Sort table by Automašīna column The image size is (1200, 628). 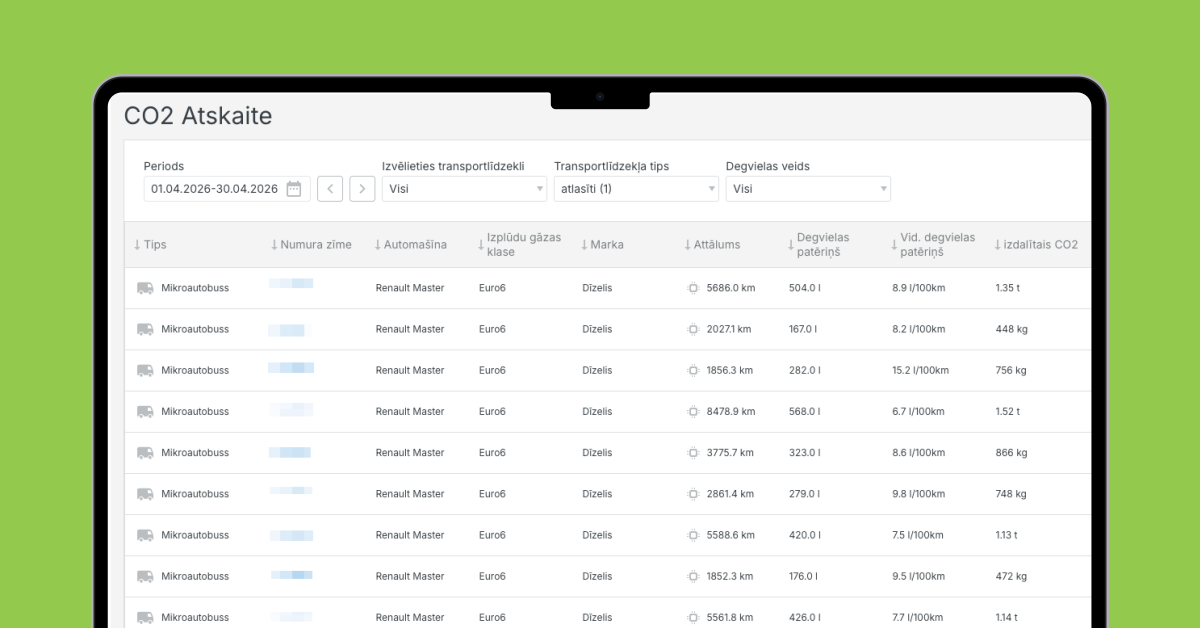(410, 245)
